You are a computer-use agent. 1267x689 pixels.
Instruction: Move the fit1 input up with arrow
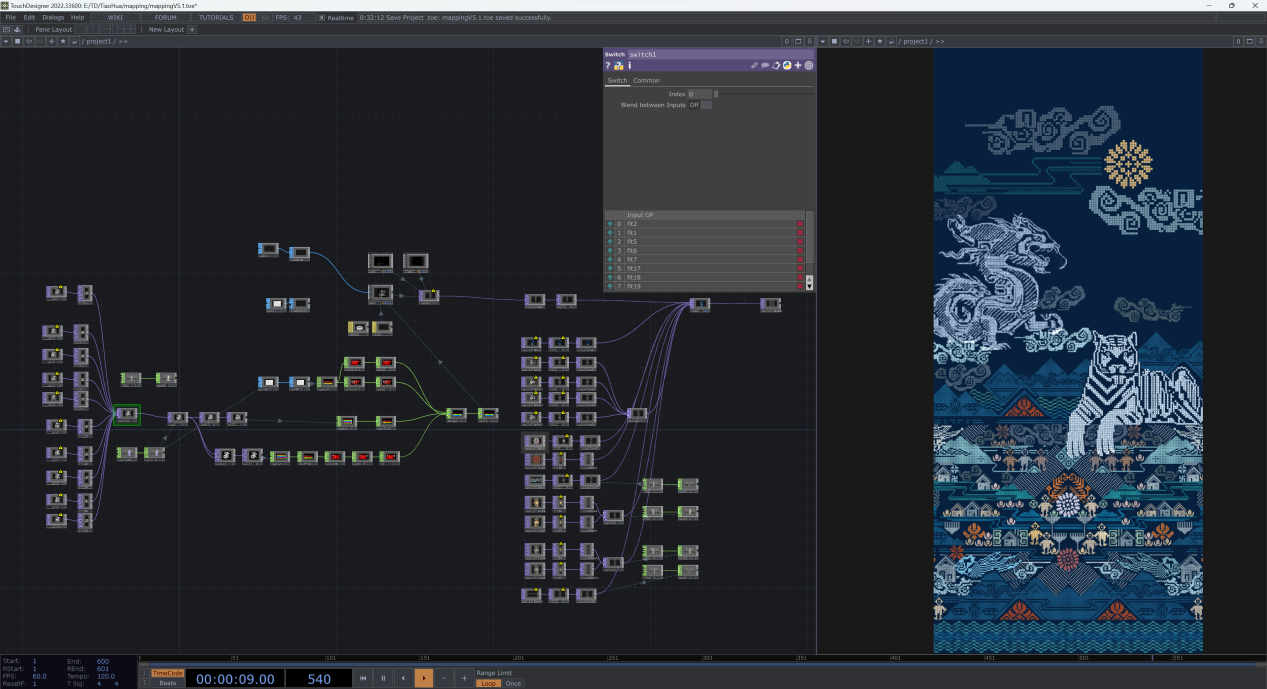[609, 233]
